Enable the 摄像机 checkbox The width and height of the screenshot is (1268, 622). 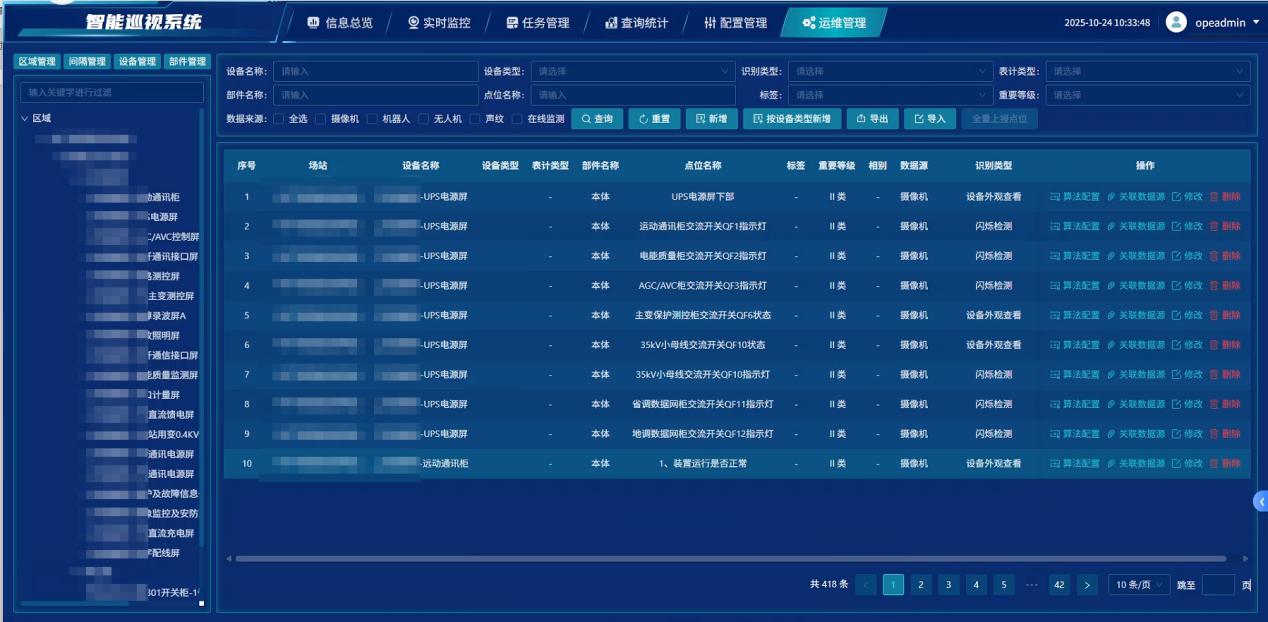click(x=321, y=119)
